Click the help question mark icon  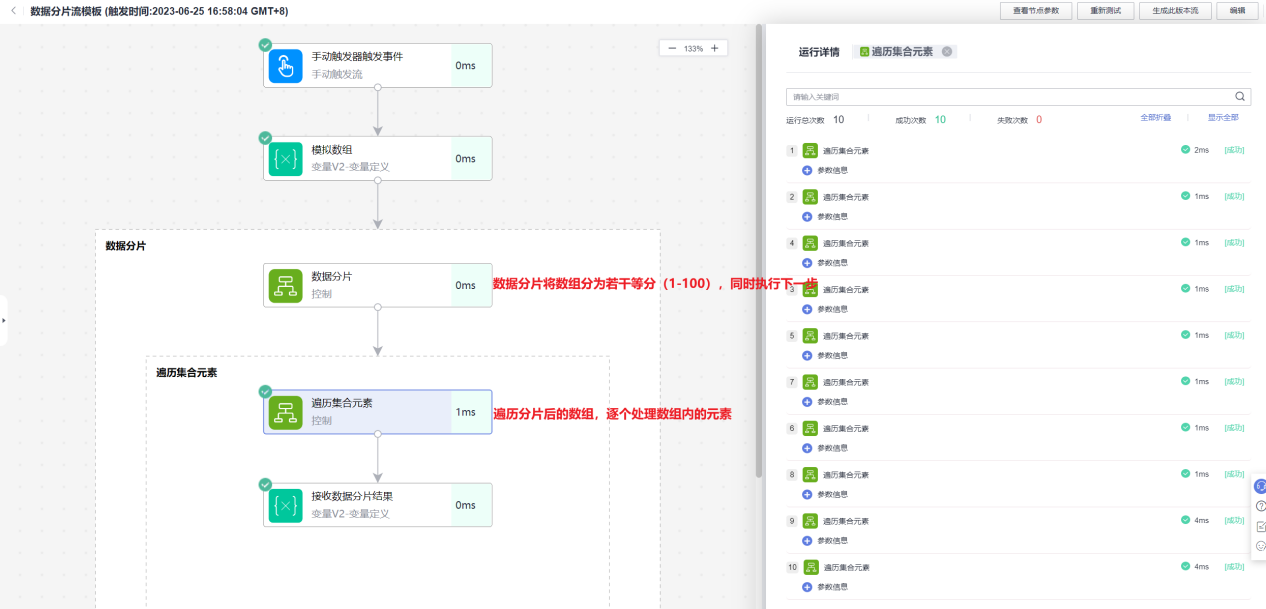click(x=1259, y=506)
